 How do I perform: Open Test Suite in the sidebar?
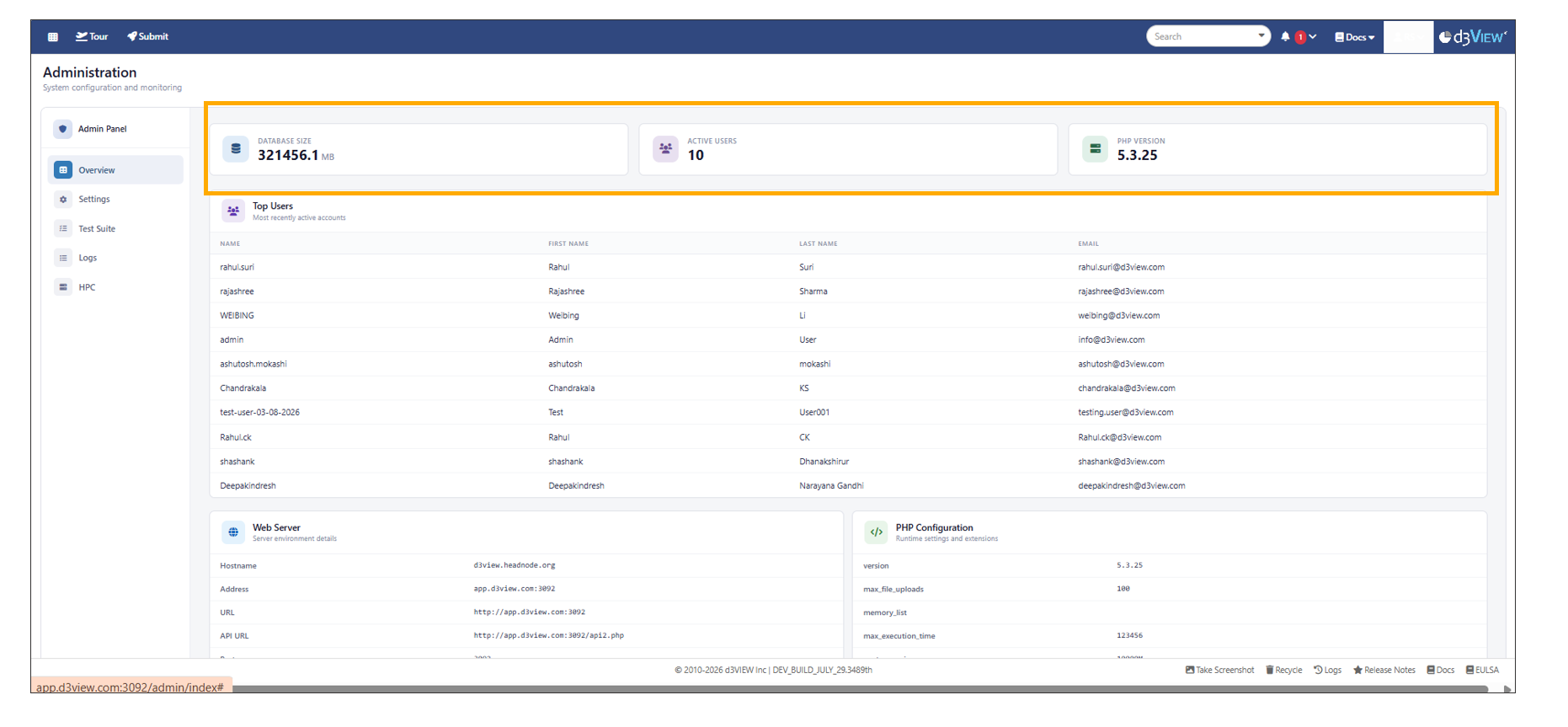97,229
